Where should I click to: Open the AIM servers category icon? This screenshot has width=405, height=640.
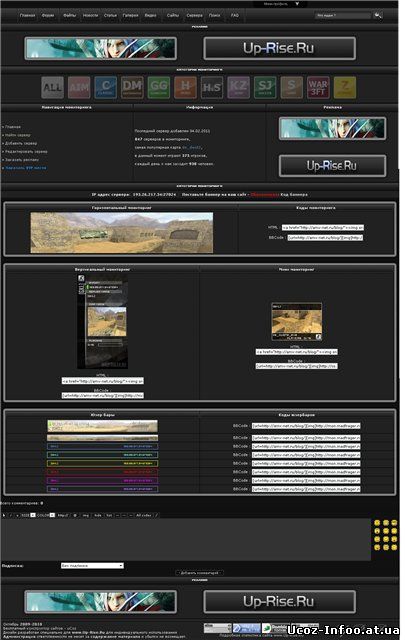click(79, 87)
